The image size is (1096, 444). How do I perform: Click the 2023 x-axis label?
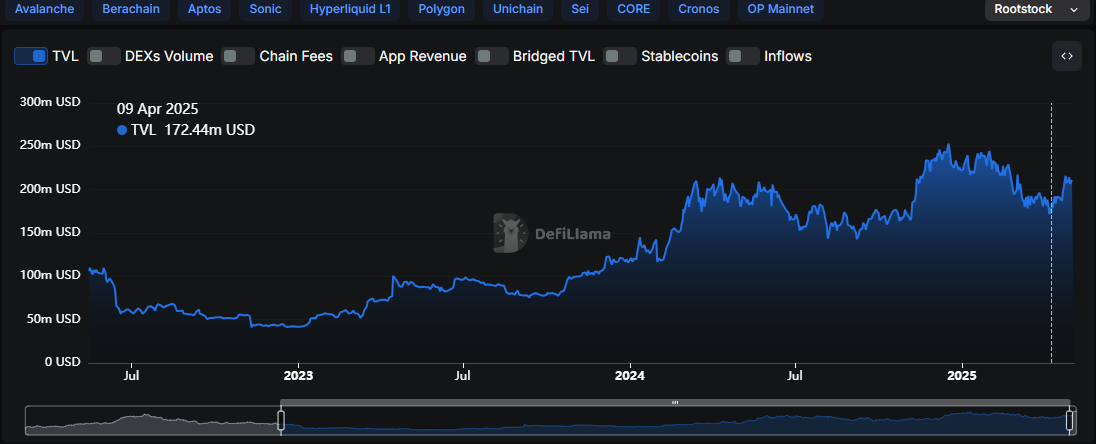(x=298, y=375)
